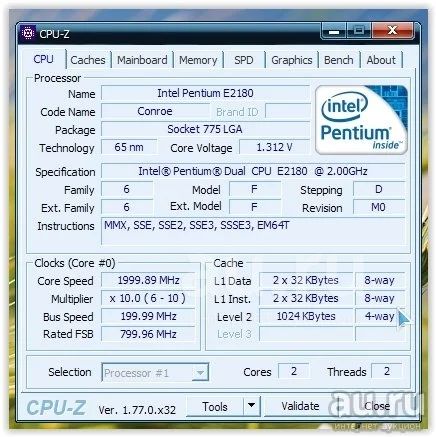The image size is (436, 437).
Task: Open the Tools dropdown arrow
Action: tap(252, 406)
